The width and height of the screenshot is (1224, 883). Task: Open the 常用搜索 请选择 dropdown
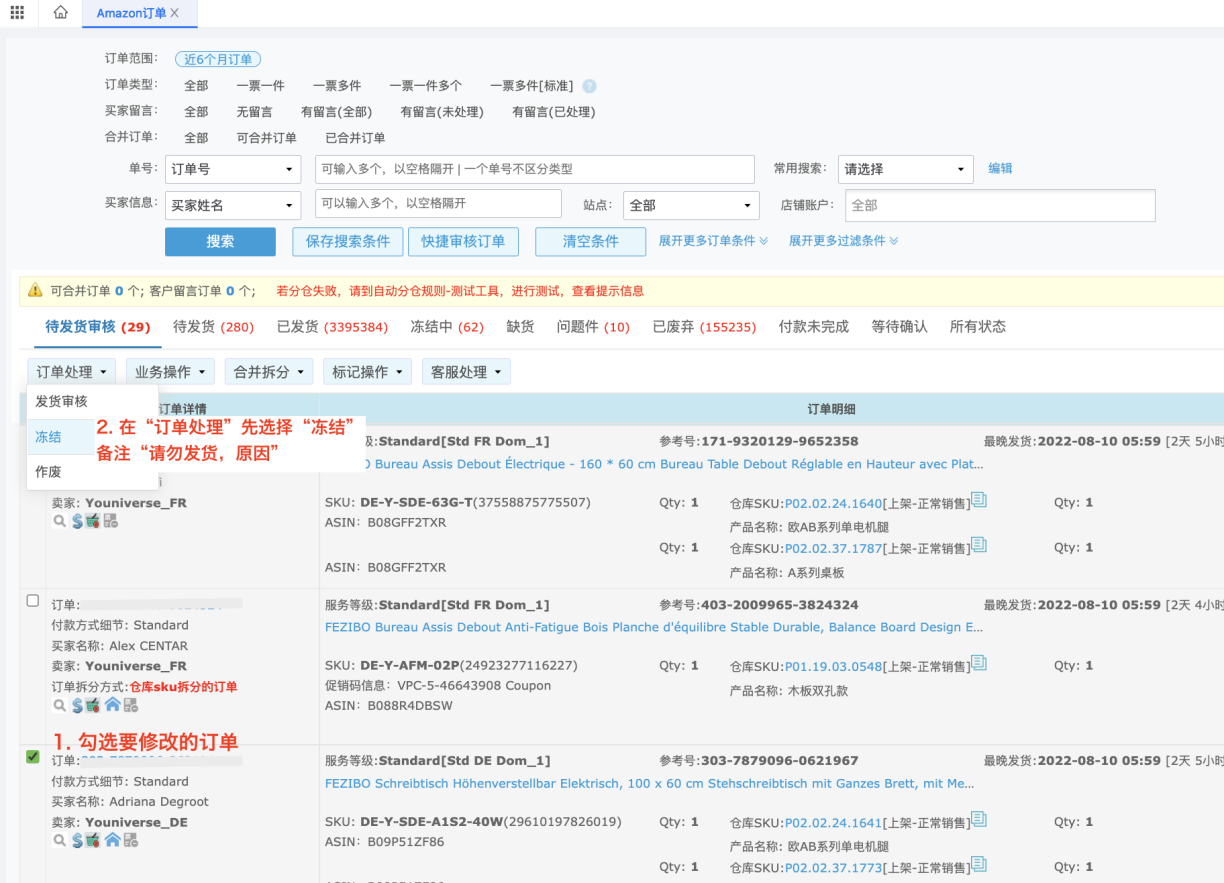(x=905, y=169)
